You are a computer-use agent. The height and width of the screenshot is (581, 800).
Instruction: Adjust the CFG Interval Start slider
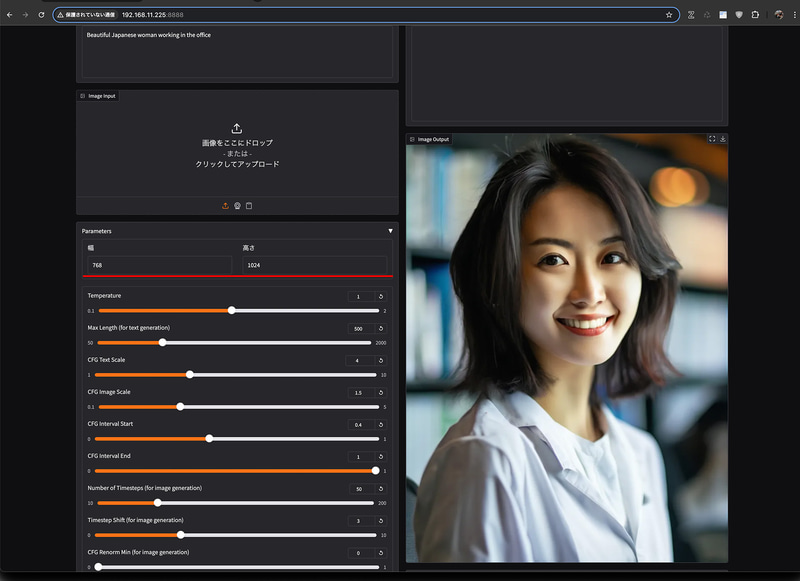click(237, 439)
